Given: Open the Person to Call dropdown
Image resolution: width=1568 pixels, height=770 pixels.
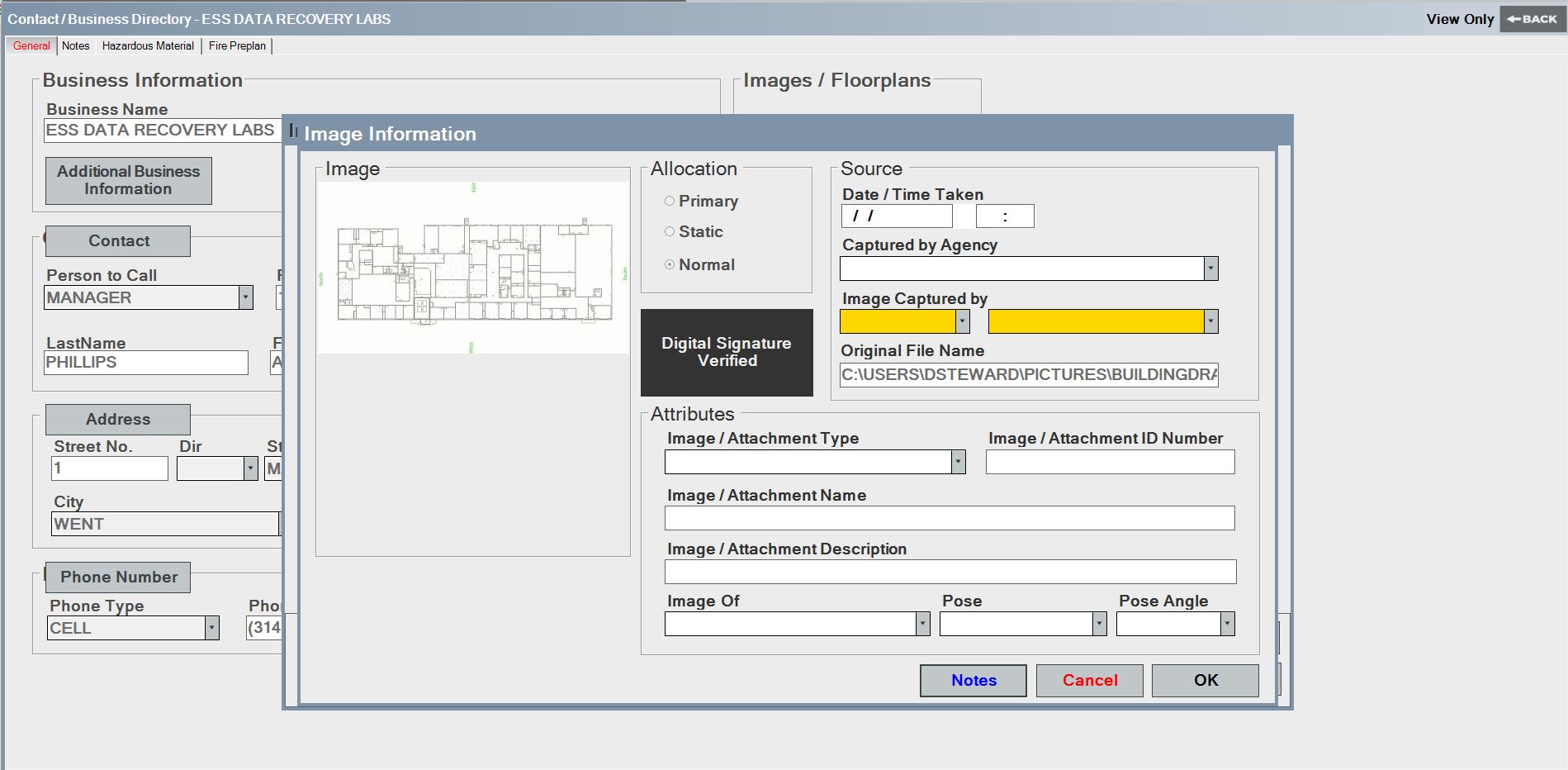Looking at the screenshot, I should point(245,297).
